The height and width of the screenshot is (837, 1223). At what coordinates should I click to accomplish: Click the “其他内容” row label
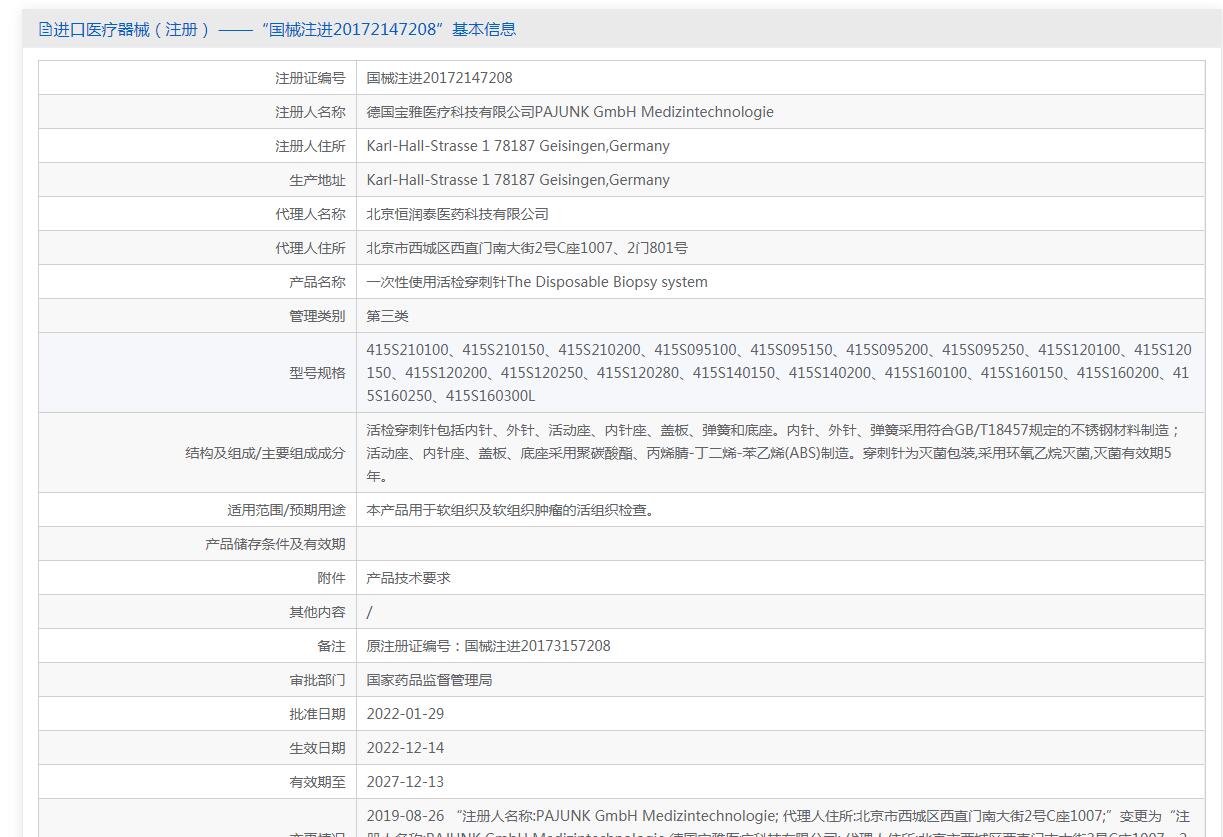tap(317, 612)
